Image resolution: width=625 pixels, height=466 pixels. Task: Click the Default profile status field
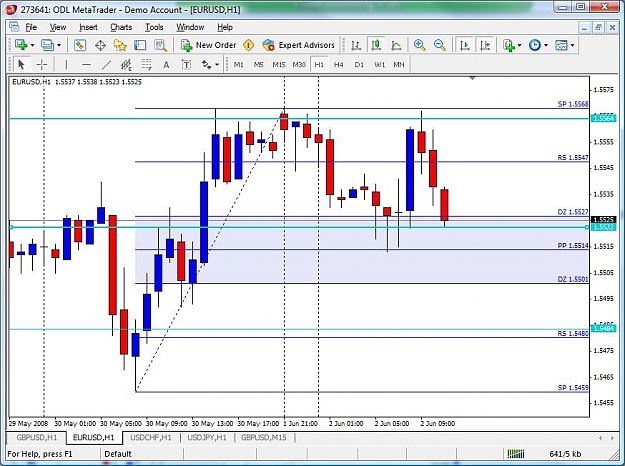click(x=142, y=454)
